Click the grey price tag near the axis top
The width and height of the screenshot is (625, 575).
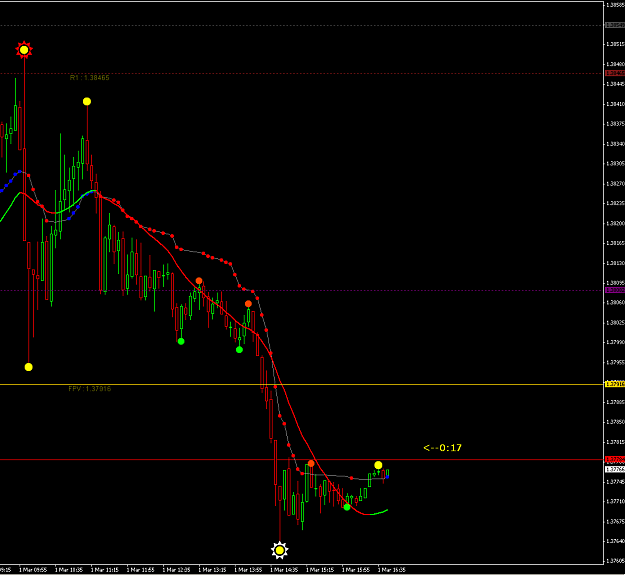[615, 25]
